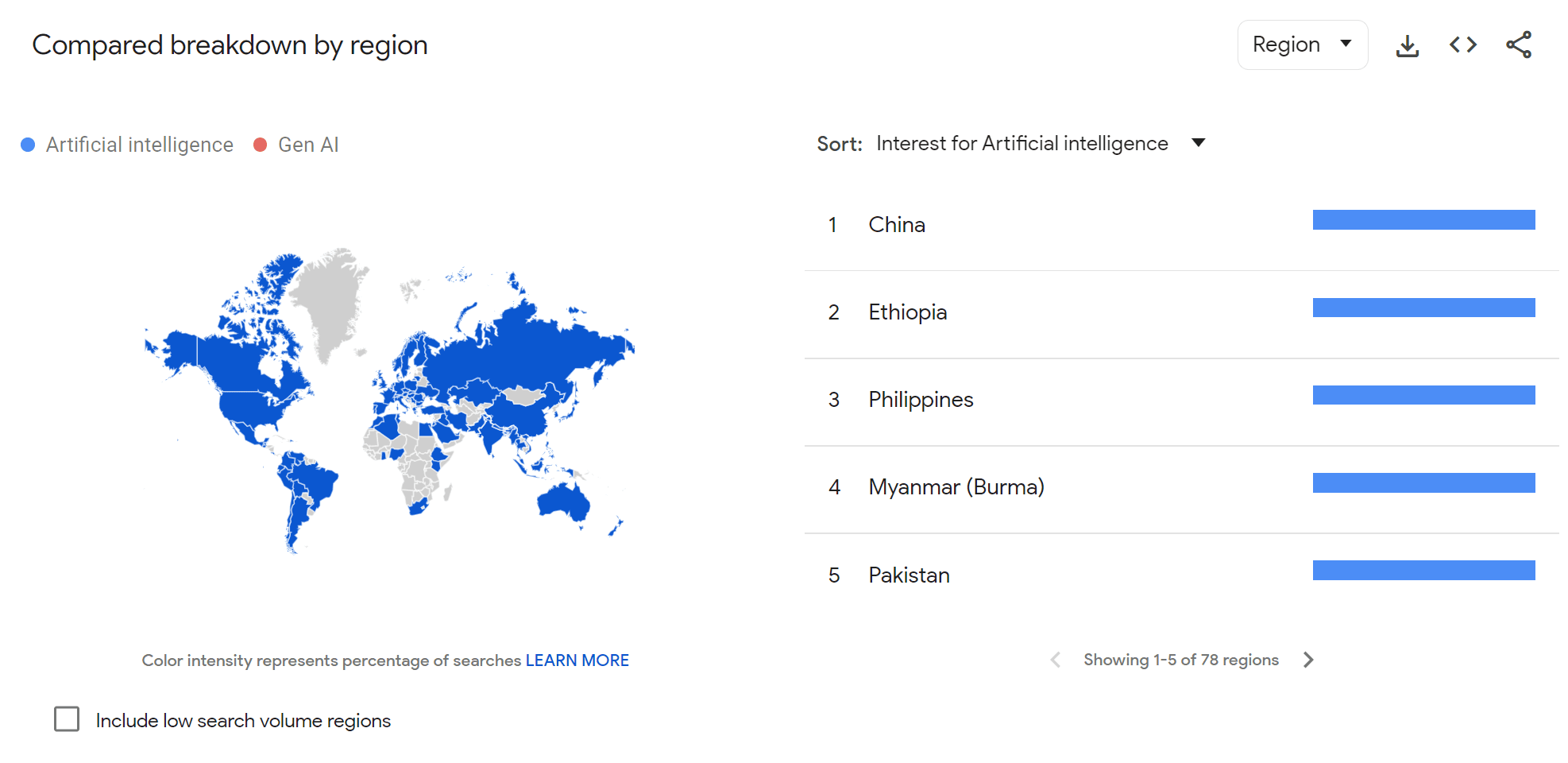
Task: Select China in the region list
Action: (x=897, y=224)
